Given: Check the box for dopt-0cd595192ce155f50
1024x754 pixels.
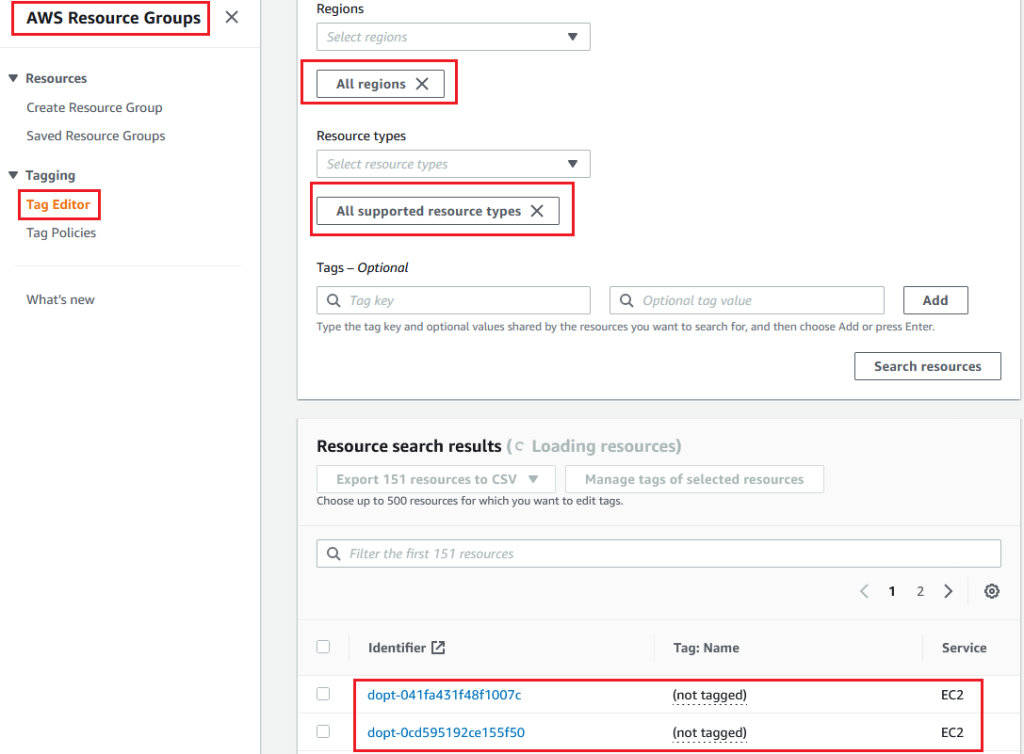Looking at the screenshot, I should pyautogui.click(x=323, y=733).
